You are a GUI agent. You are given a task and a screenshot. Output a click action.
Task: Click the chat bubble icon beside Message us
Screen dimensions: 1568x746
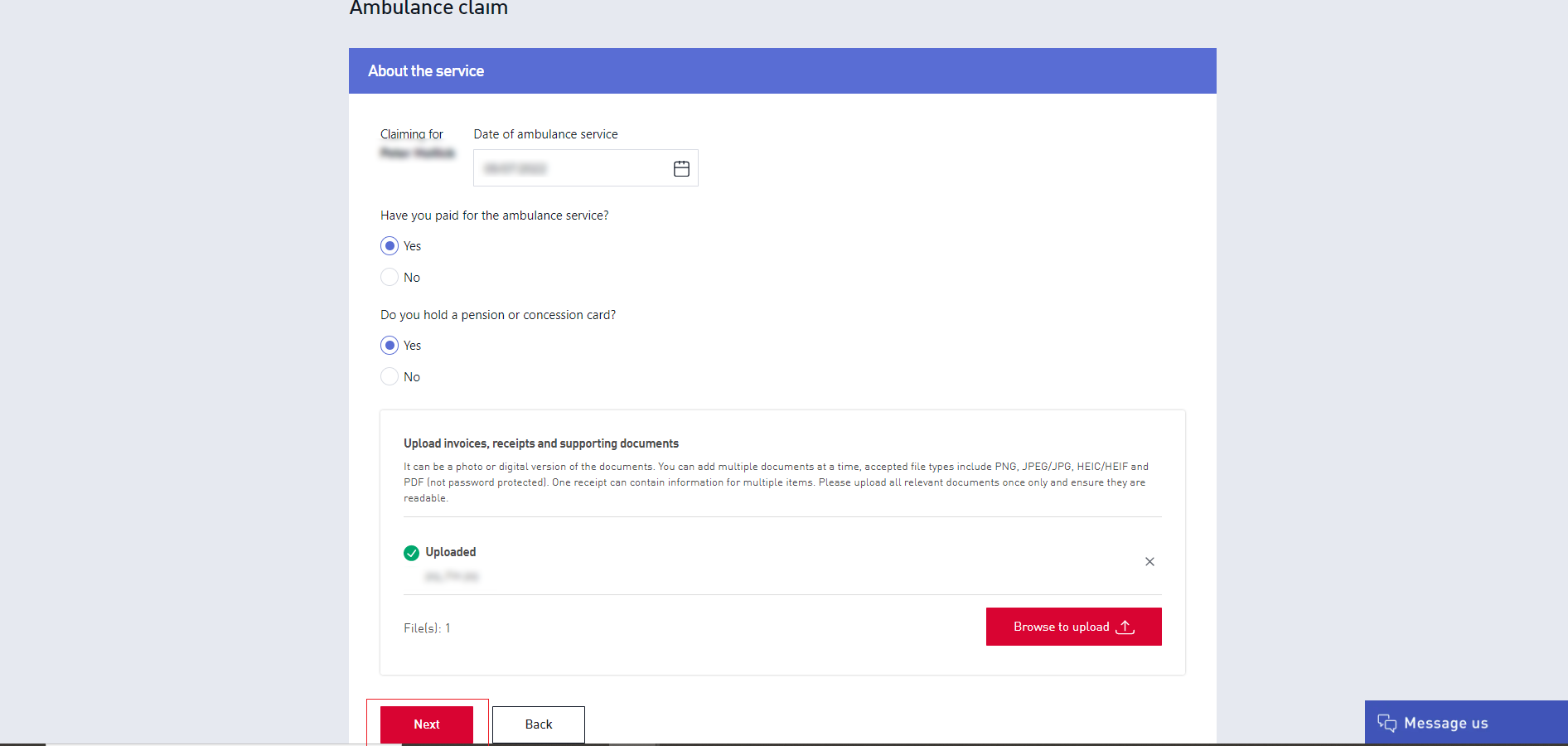pyautogui.click(x=1387, y=724)
